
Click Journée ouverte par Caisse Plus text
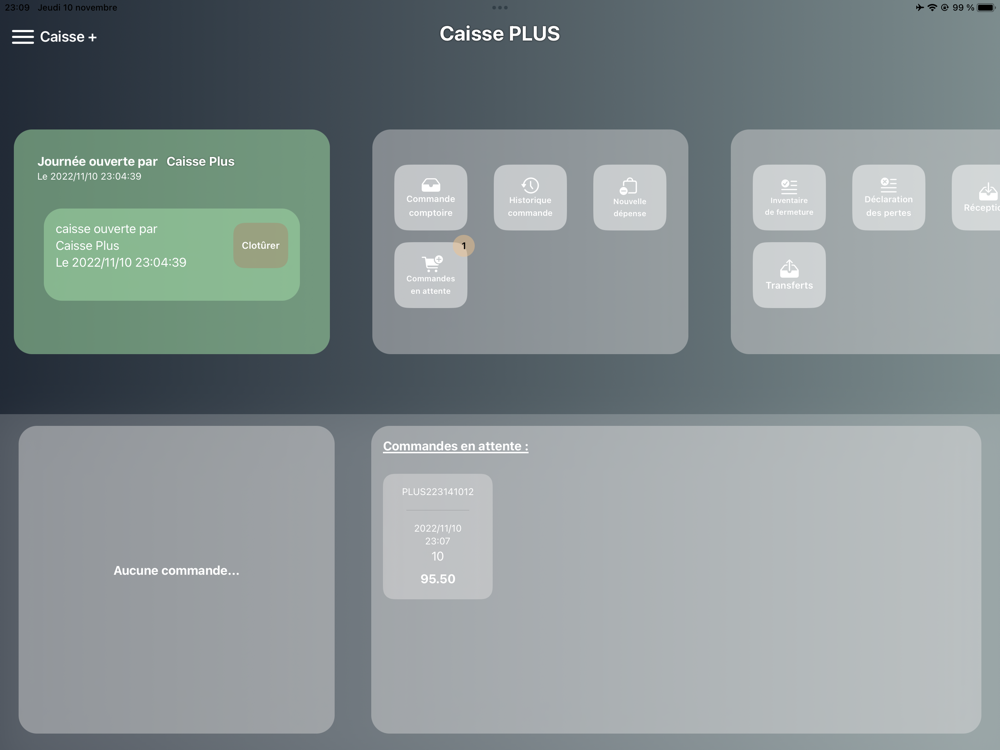[136, 161]
